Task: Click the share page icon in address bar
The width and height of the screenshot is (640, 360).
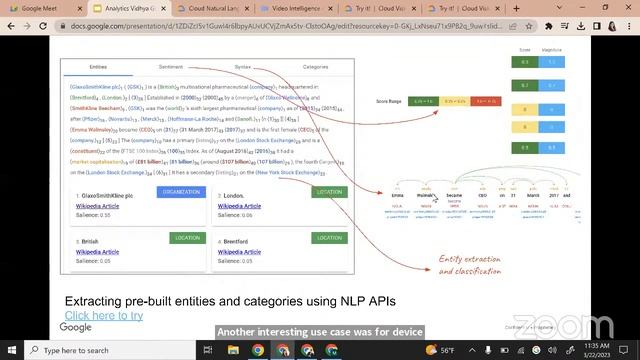Action: (513, 26)
